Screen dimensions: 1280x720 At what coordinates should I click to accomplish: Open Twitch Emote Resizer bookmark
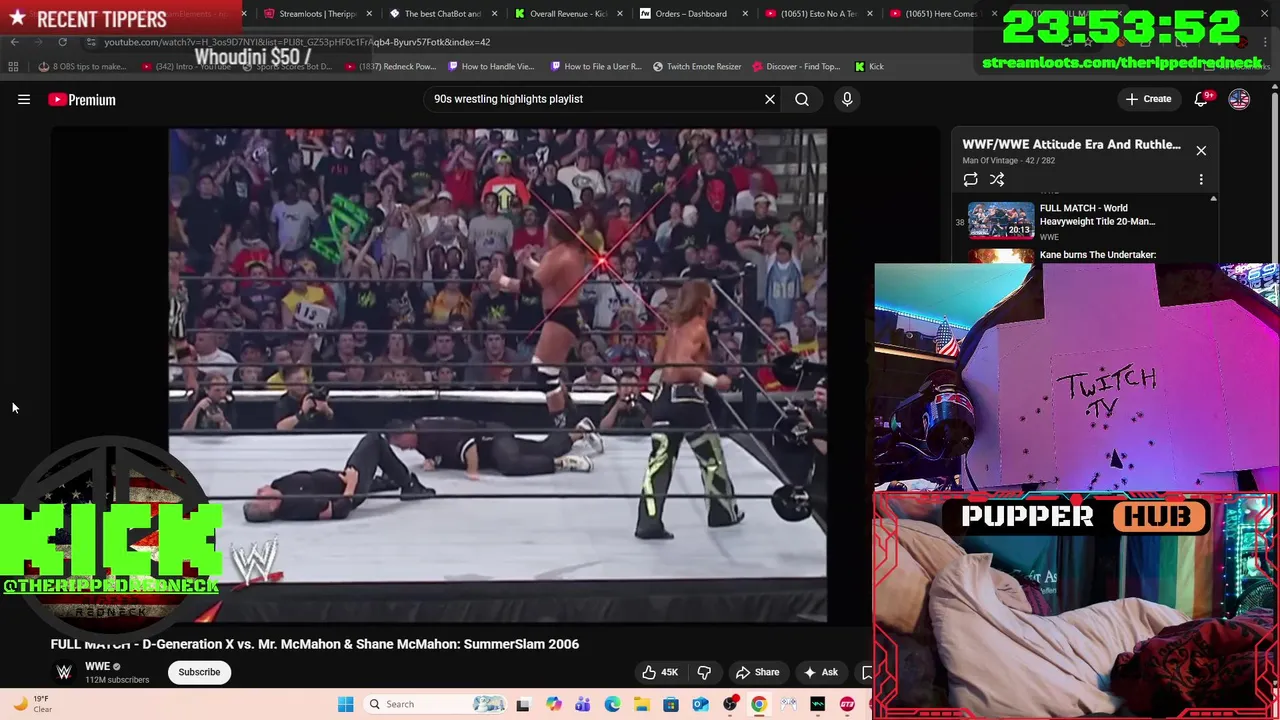coord(697,67)
